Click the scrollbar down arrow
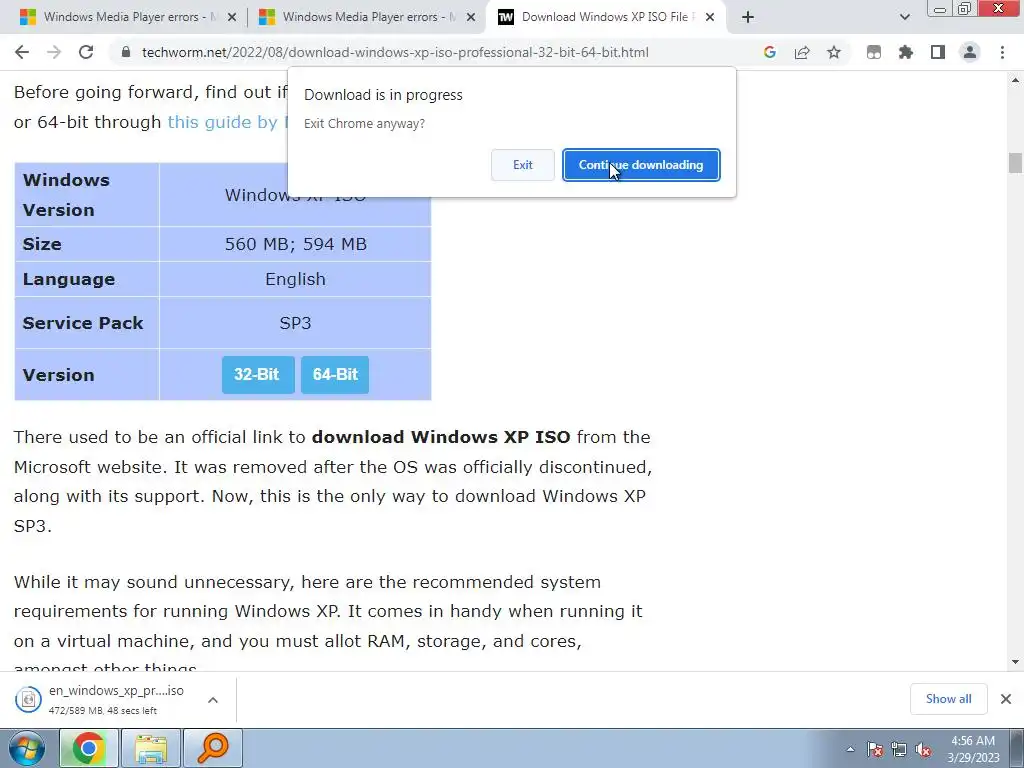The height and width of the screenshot is (768, 1024). pyautogui.click(x=1015, y=662)
